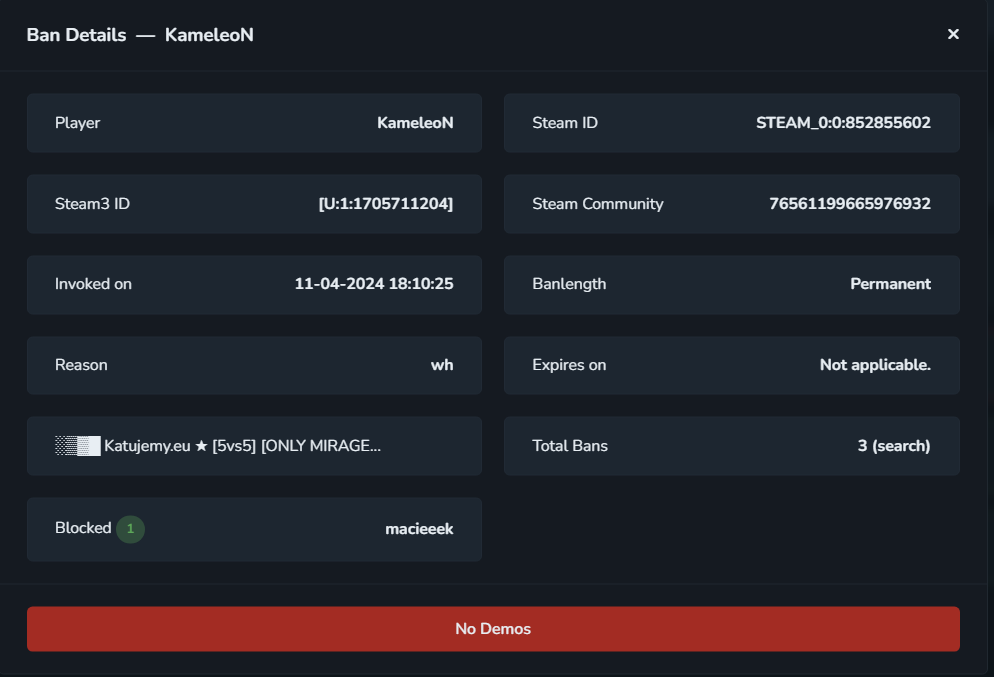994x677 pixels.
Task: Click the Permanent ban length value
Action: (x=890, y=284)
